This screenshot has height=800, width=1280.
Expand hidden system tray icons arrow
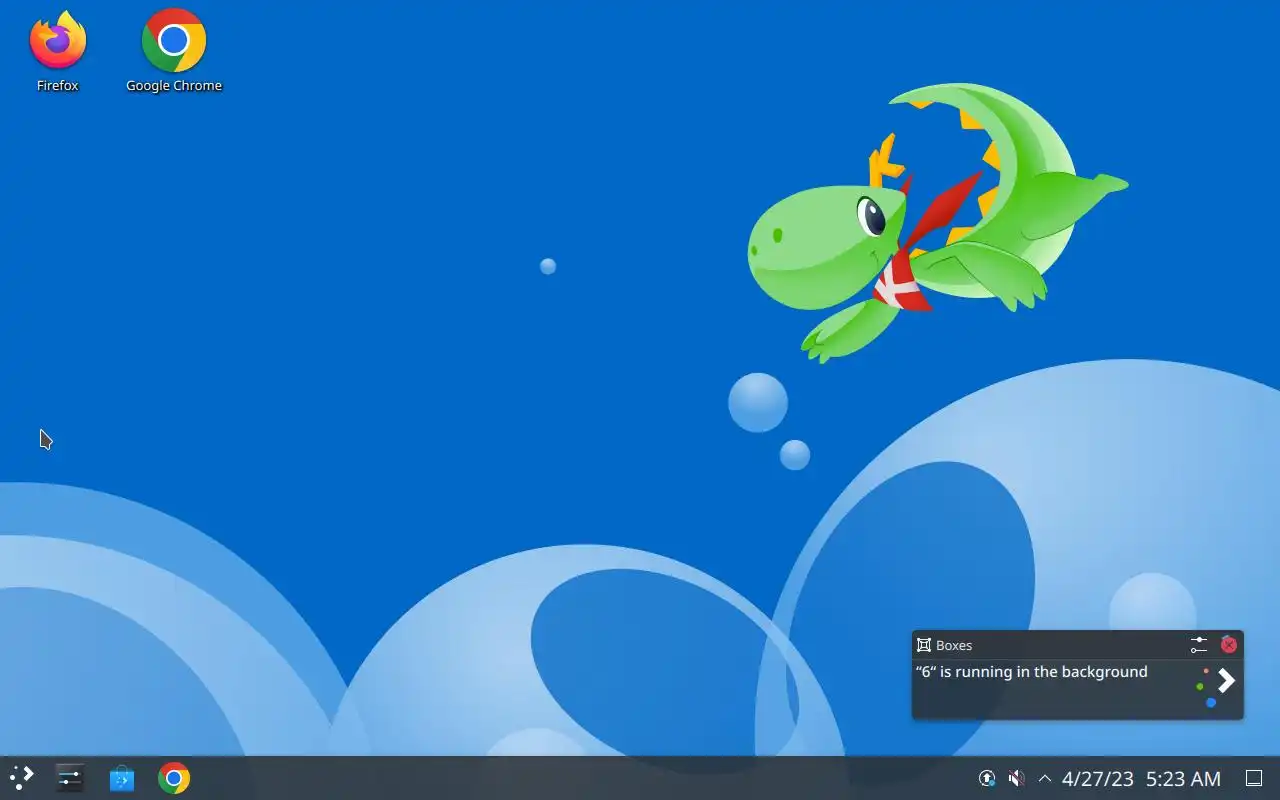click(1045, 778)
